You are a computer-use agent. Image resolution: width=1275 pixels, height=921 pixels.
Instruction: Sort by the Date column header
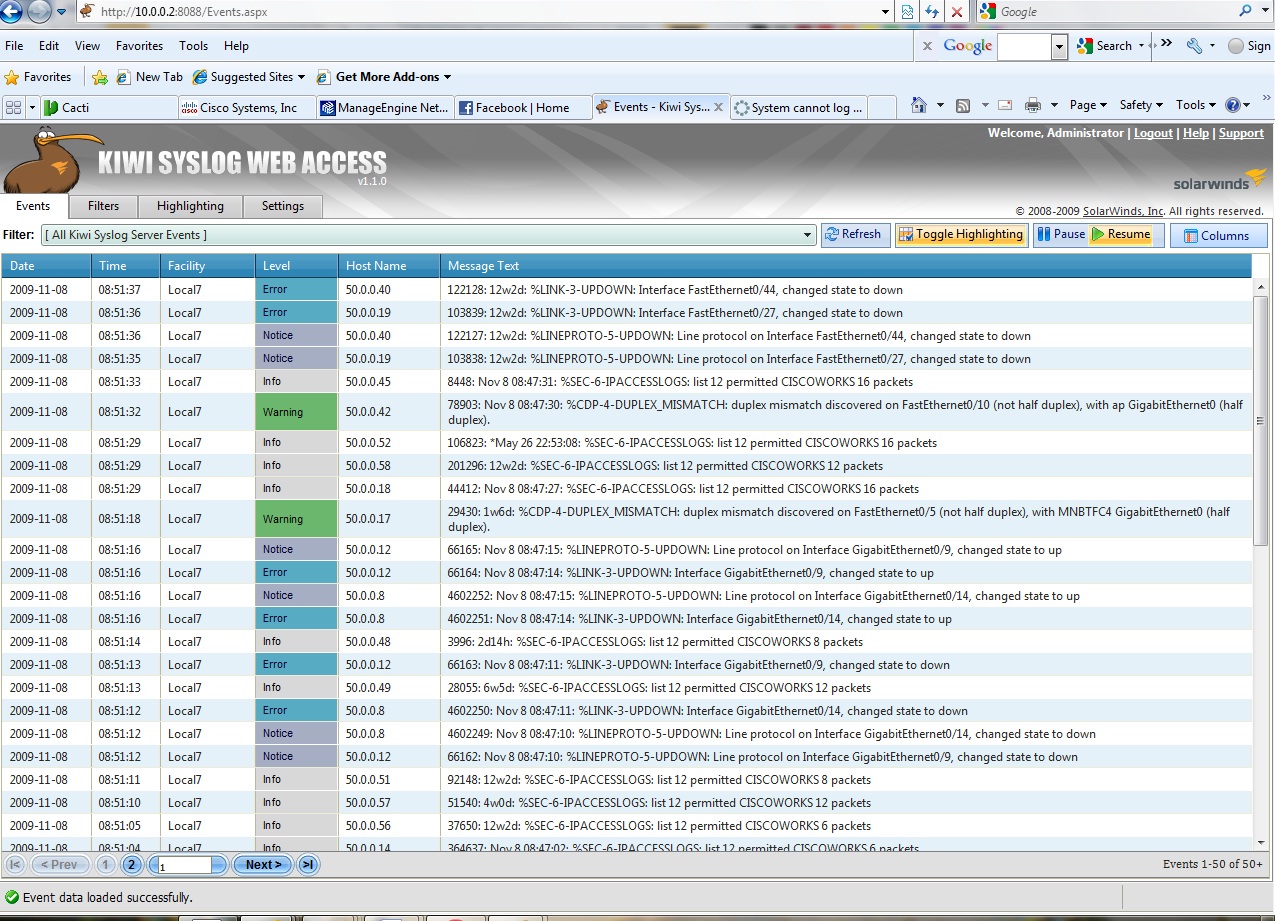point(46,266)
